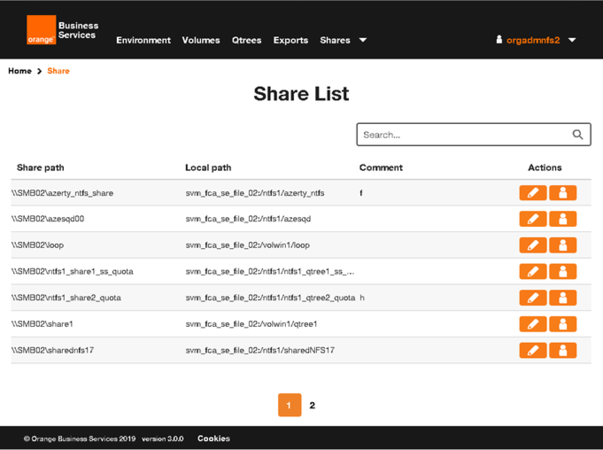603x450 pixels.
Task: Click edit pencil icon for azerty_ntfs_share
Action: pos(533,193)
